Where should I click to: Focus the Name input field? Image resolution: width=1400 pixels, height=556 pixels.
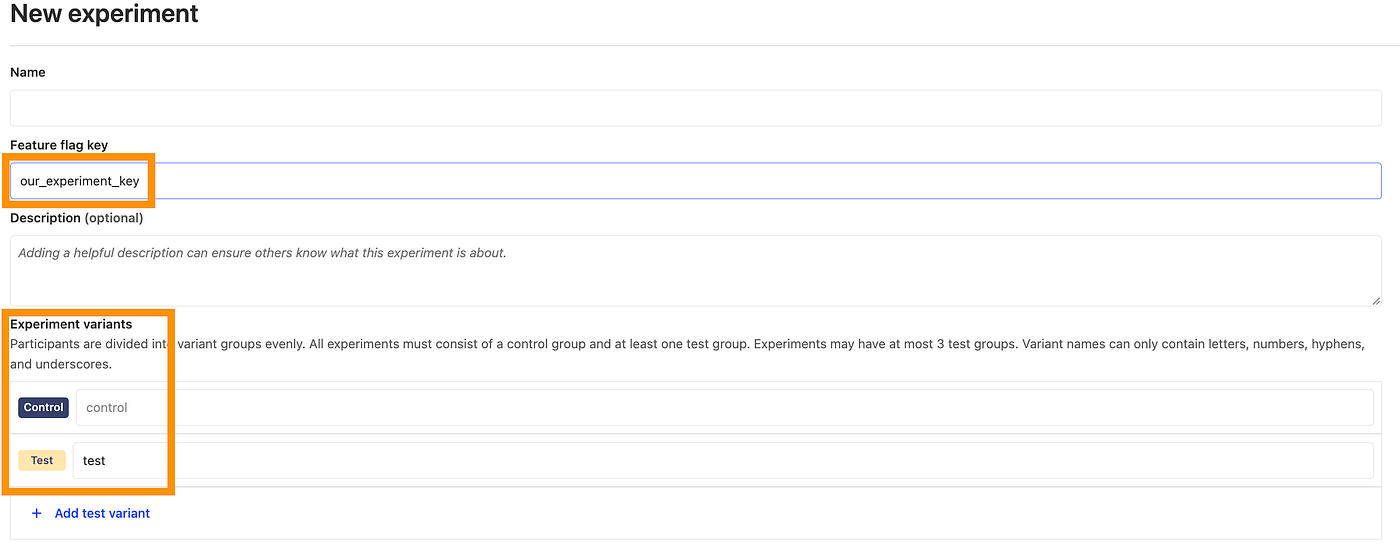pyautogui.click(x=696, y=108)
